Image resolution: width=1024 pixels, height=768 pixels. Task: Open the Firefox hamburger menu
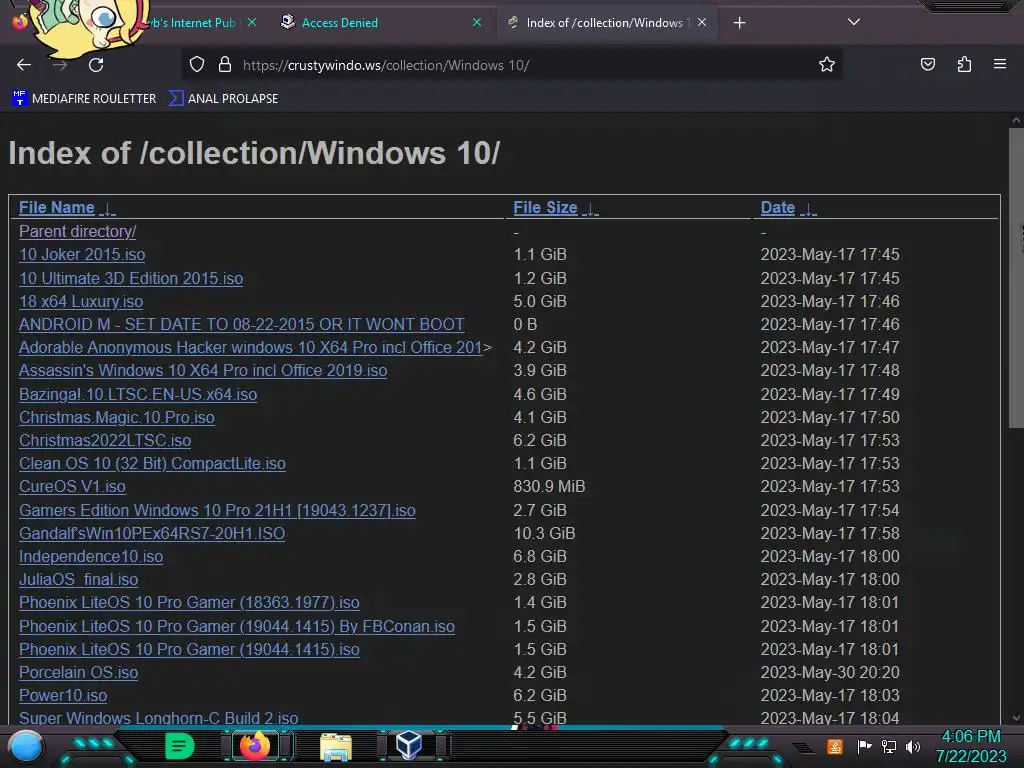(1000, 65)
